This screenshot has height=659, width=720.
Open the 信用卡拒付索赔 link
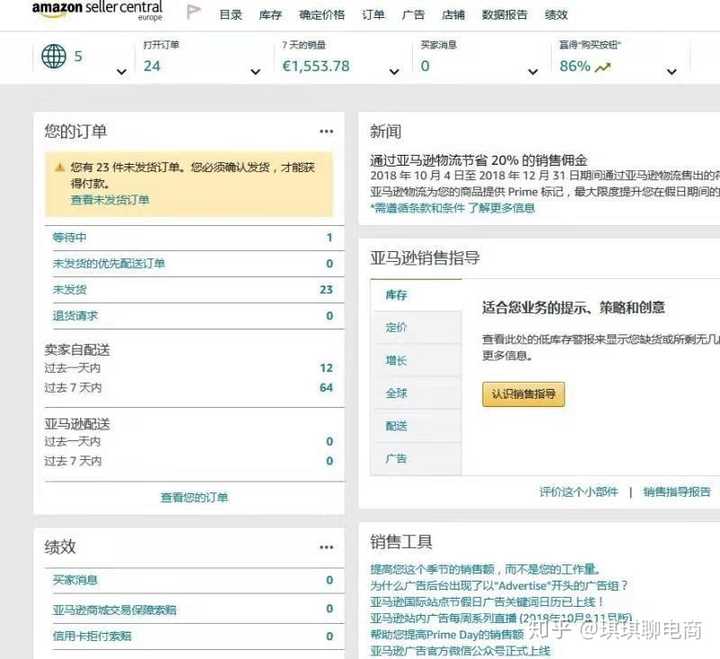(x=92, y=636)
